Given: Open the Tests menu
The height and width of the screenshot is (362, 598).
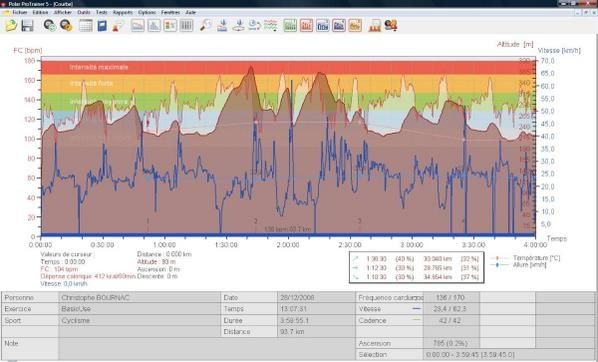Looking at the screenshot, I should pyautogui.click(x=101, y=12).
